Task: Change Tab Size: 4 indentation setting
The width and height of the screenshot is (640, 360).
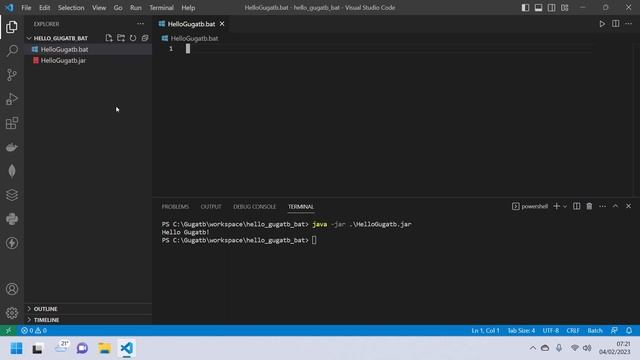Action: click(521, 330)
